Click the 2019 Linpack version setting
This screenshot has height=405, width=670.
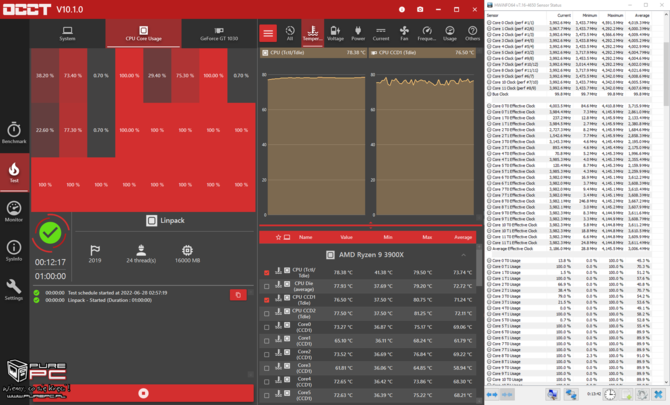[95, 254]
